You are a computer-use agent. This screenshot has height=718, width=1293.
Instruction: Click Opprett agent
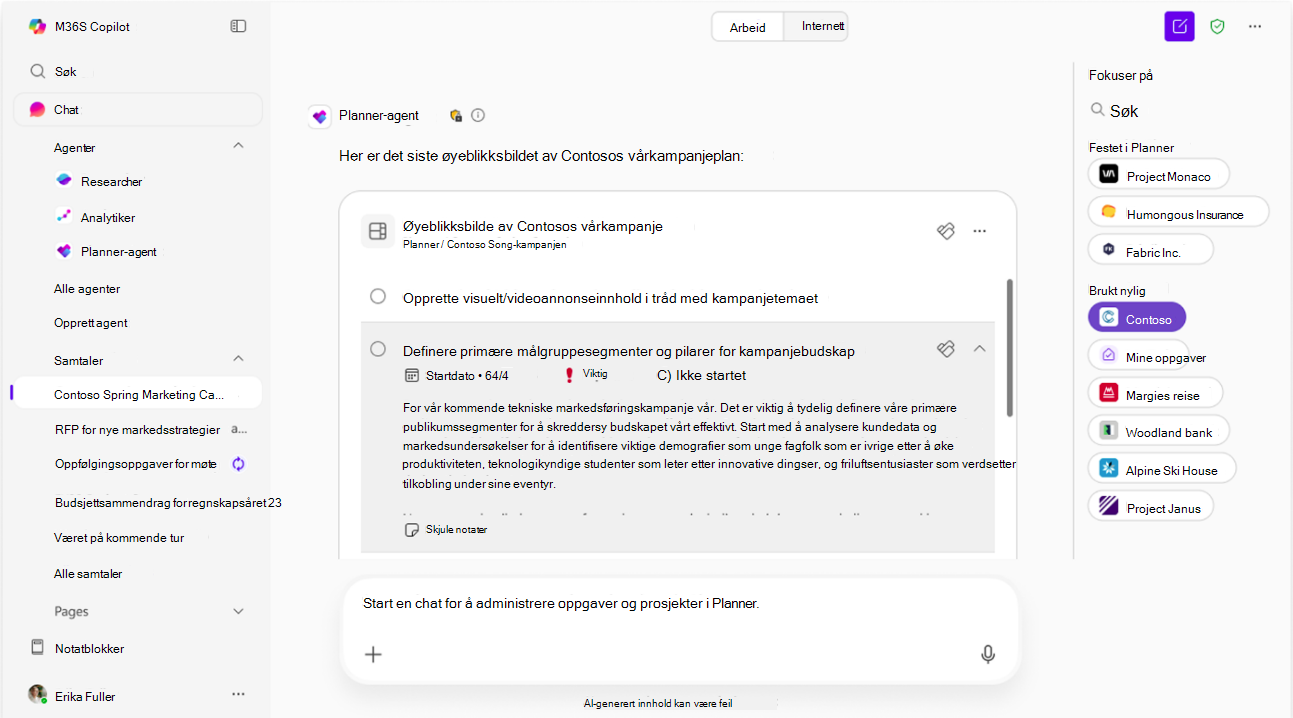(x=91, y=323)
